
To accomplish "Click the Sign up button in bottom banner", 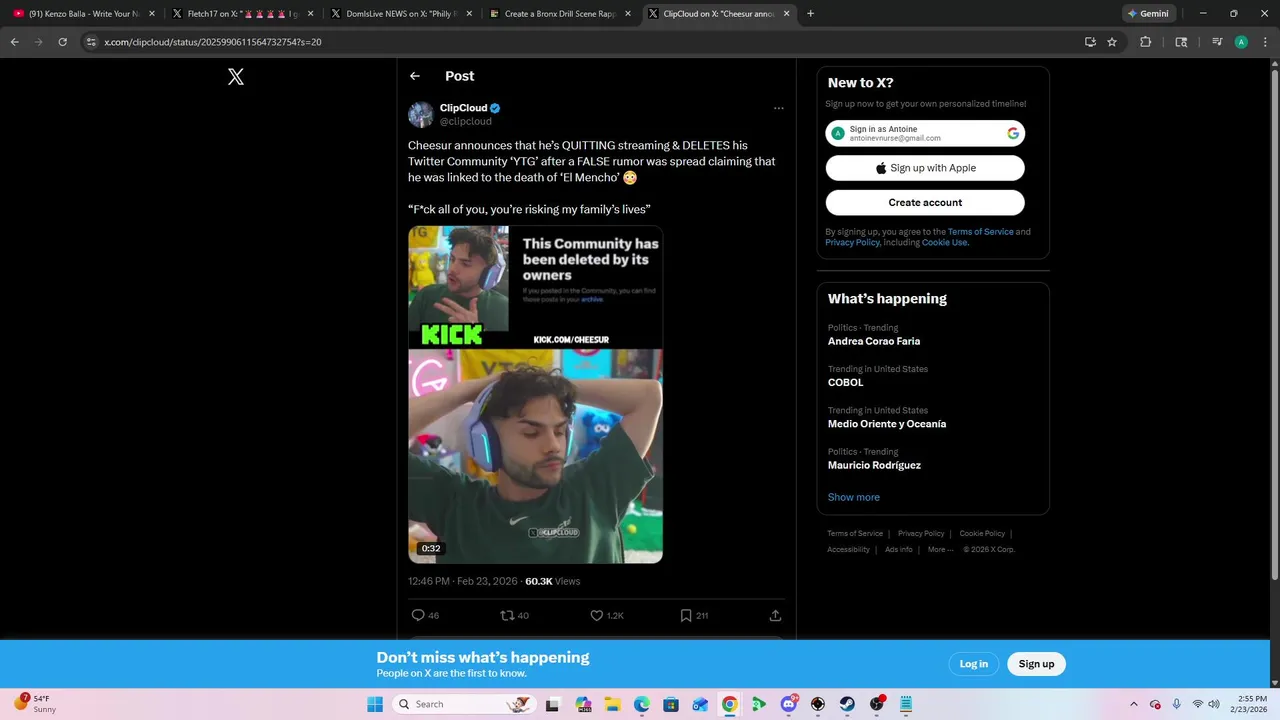I will pyautogui.click(x=1036, y=664).
